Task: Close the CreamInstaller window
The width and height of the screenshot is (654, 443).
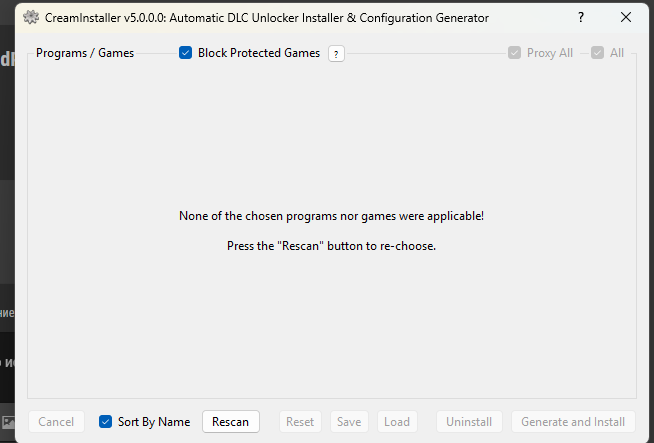Action: (626, 17)
